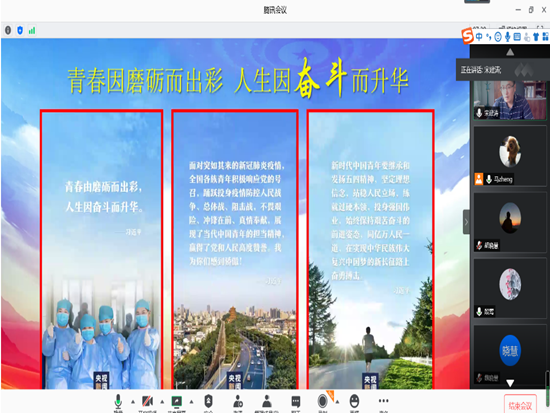Expand the arrow next to share screen
This screenshot has width=550, height=413.
191,401
